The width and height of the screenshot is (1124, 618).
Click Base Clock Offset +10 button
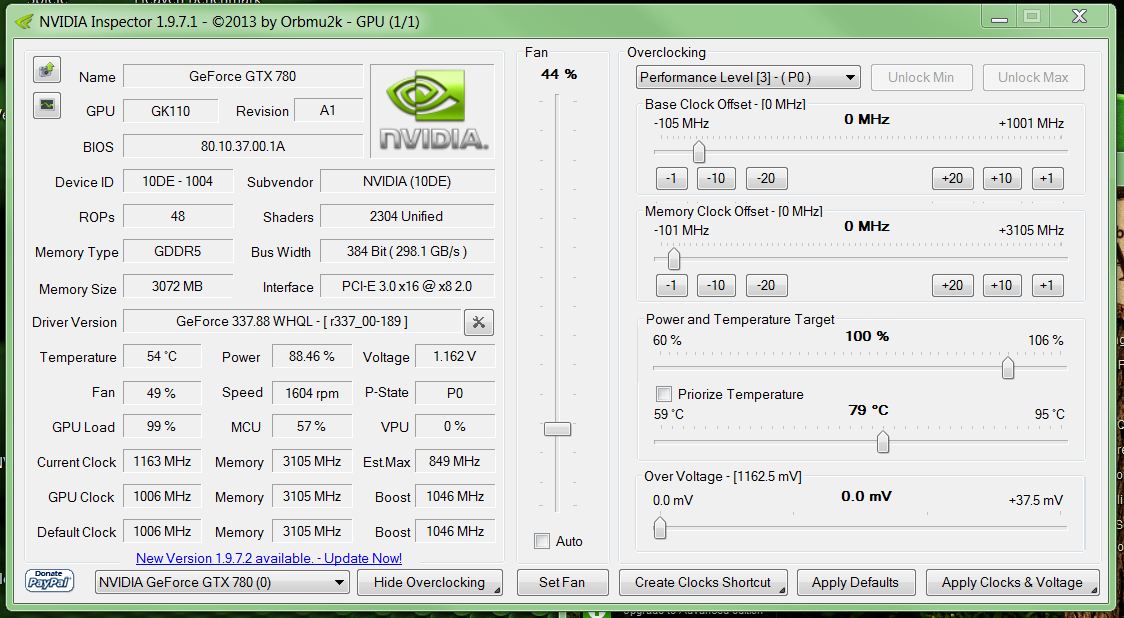(x=1001, y=179)
